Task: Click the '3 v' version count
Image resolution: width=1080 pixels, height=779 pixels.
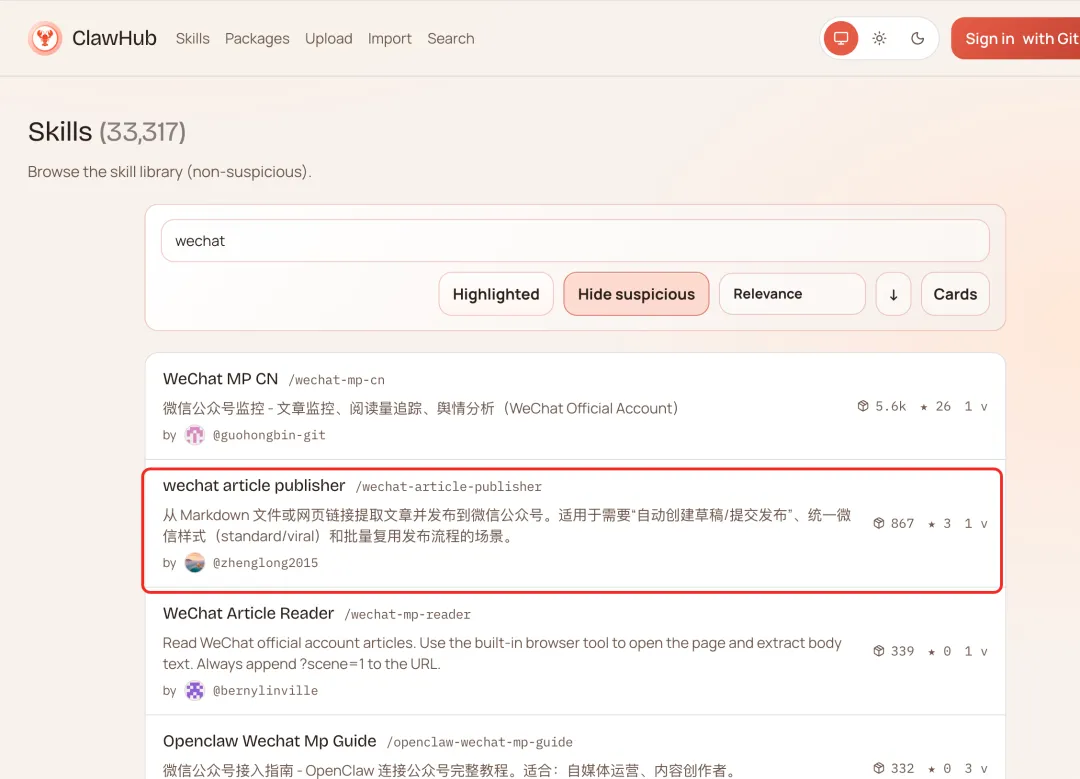Action: pos(976,768)
